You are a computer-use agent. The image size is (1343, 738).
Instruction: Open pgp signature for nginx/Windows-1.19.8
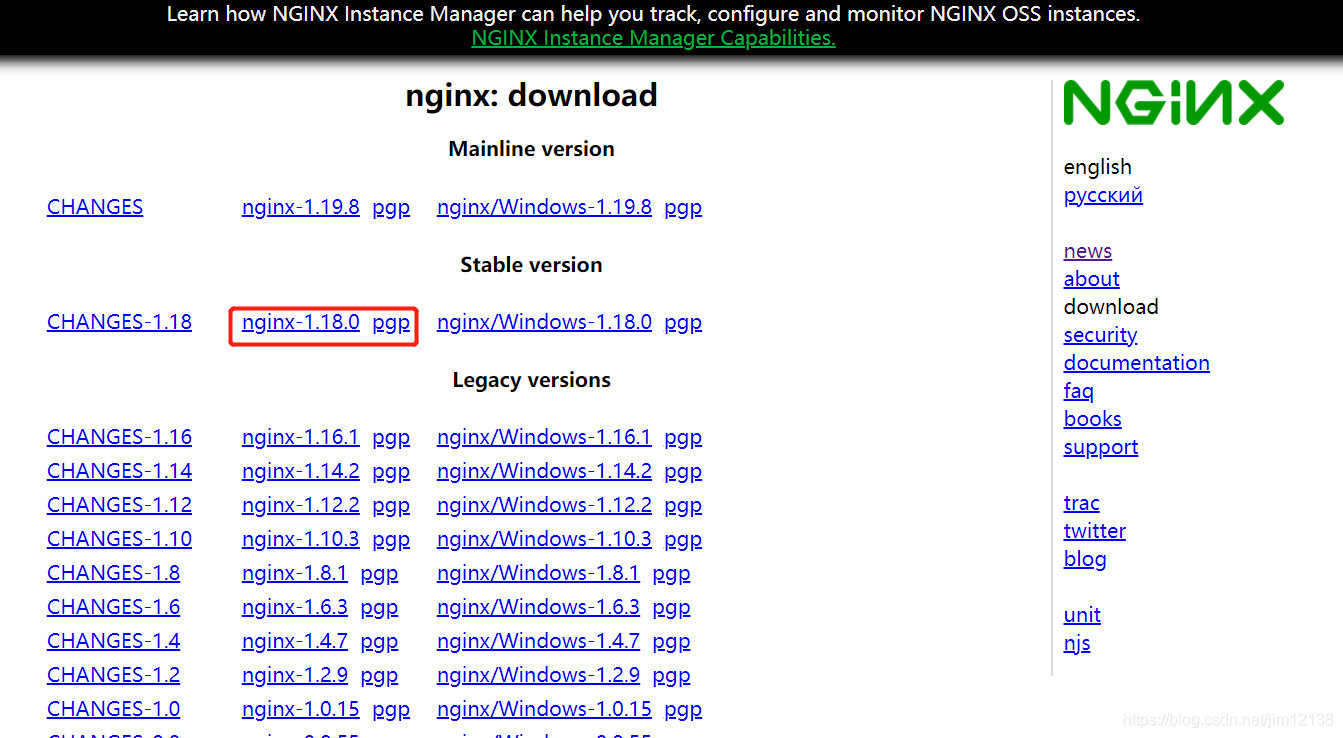coord(683,208)
